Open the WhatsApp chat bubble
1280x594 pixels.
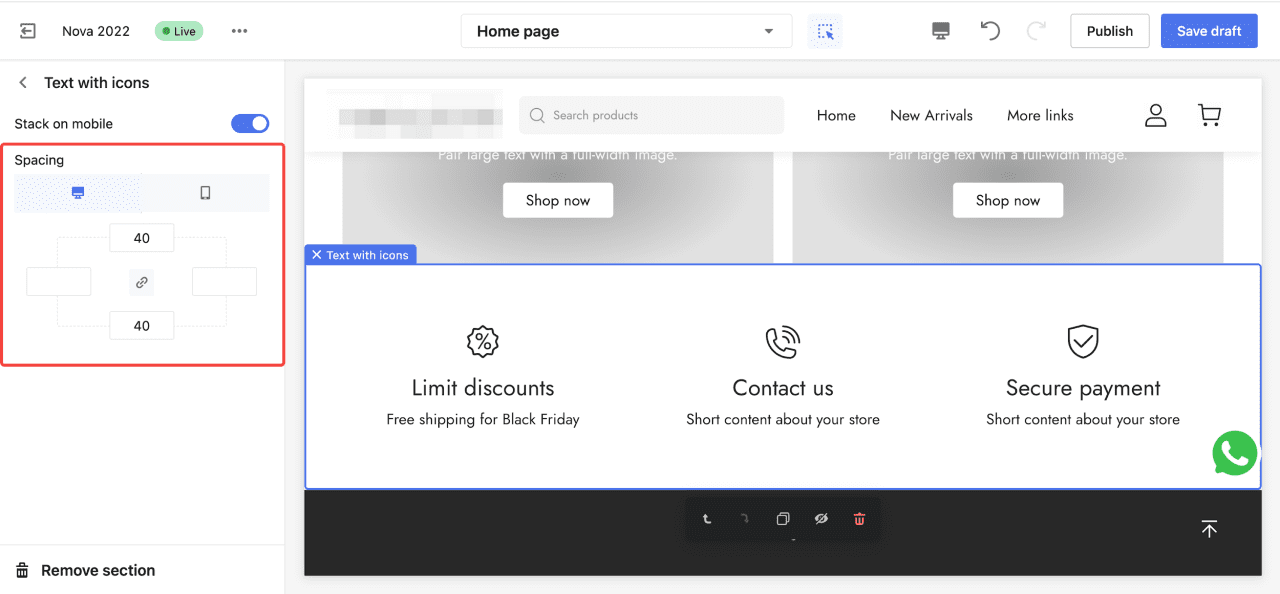(x=1235, y=453)
